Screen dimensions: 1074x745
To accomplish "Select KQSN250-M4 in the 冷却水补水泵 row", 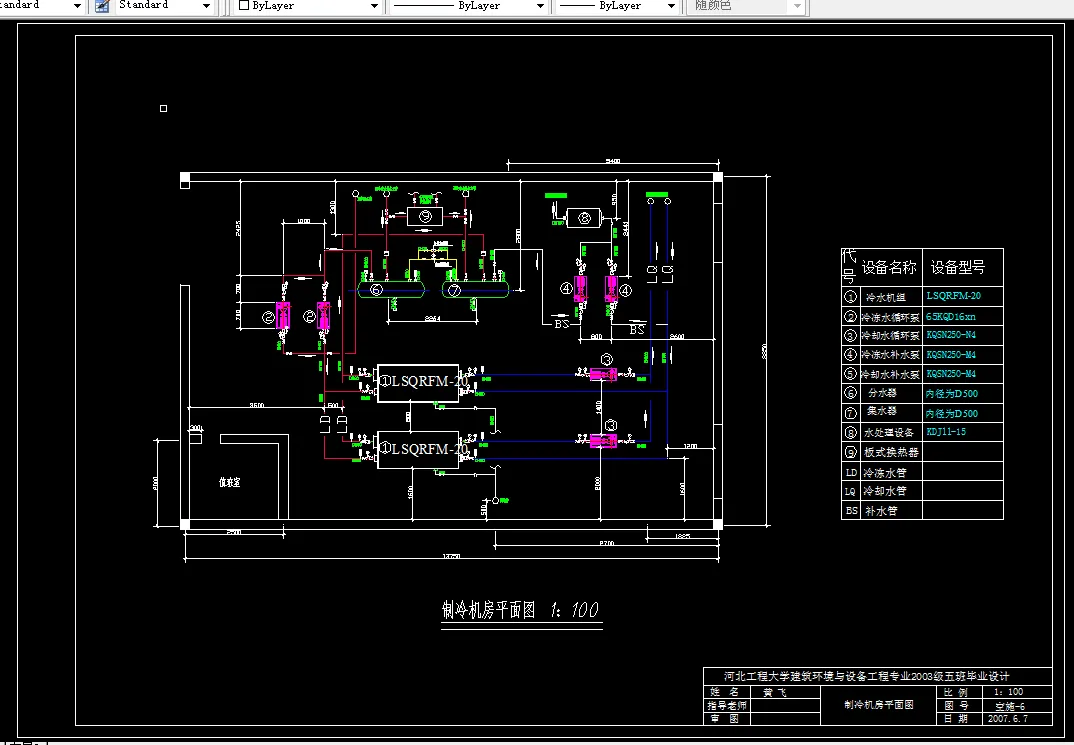I will [951, 374].
